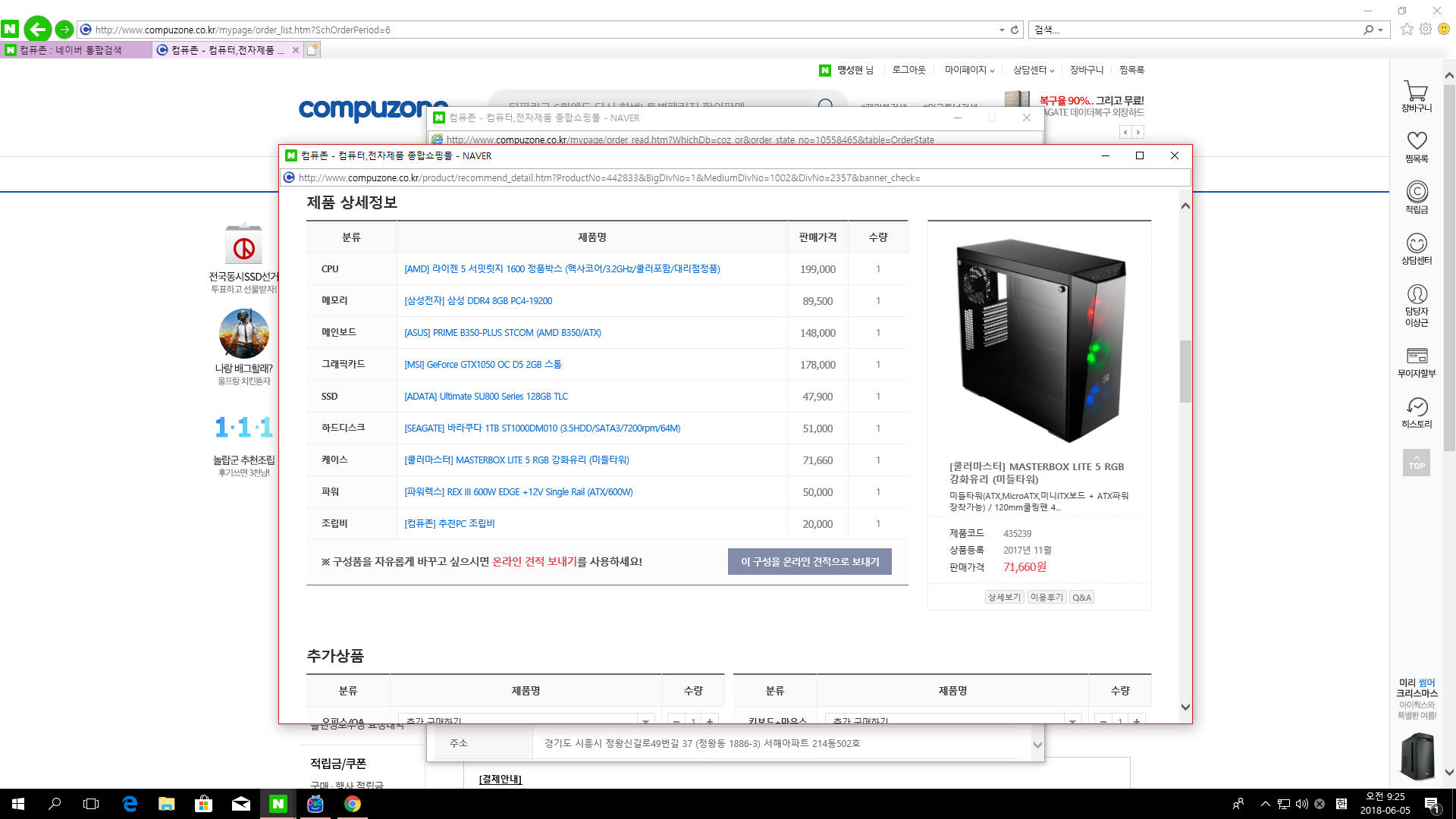The image size is (1456, 819).
Task: Click the 무이자할부 card icon
Action: point(1416,360)
